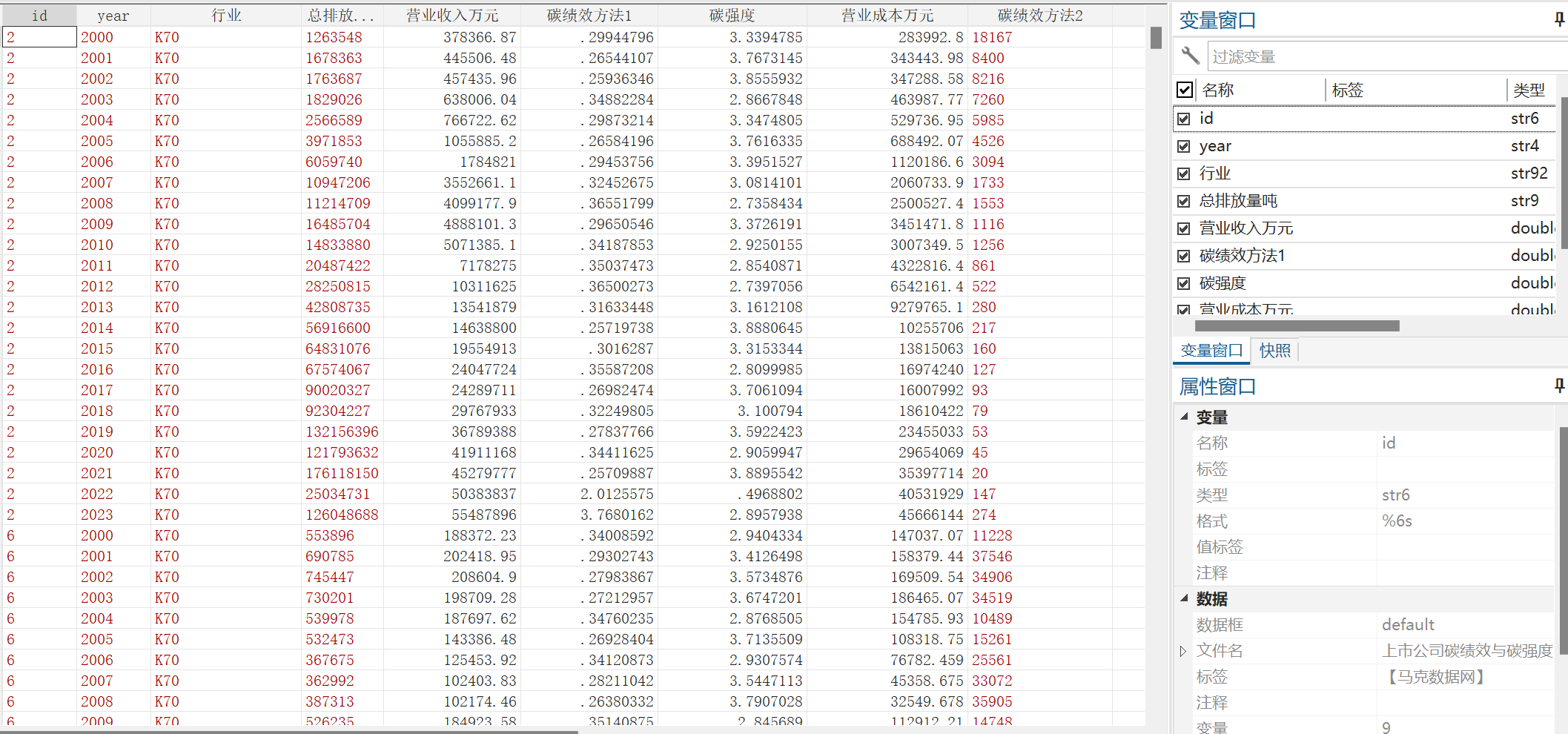1568x734 pixels.
Task: Pin the 属性窗口 panel
Action: point(1559,386)
